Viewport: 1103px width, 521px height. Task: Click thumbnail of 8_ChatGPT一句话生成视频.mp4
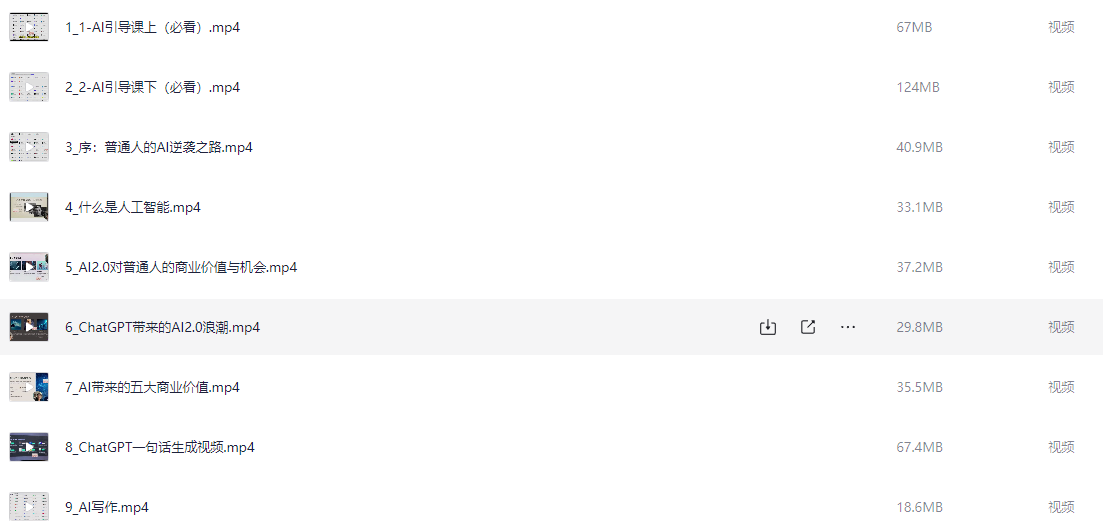[29, 447]
